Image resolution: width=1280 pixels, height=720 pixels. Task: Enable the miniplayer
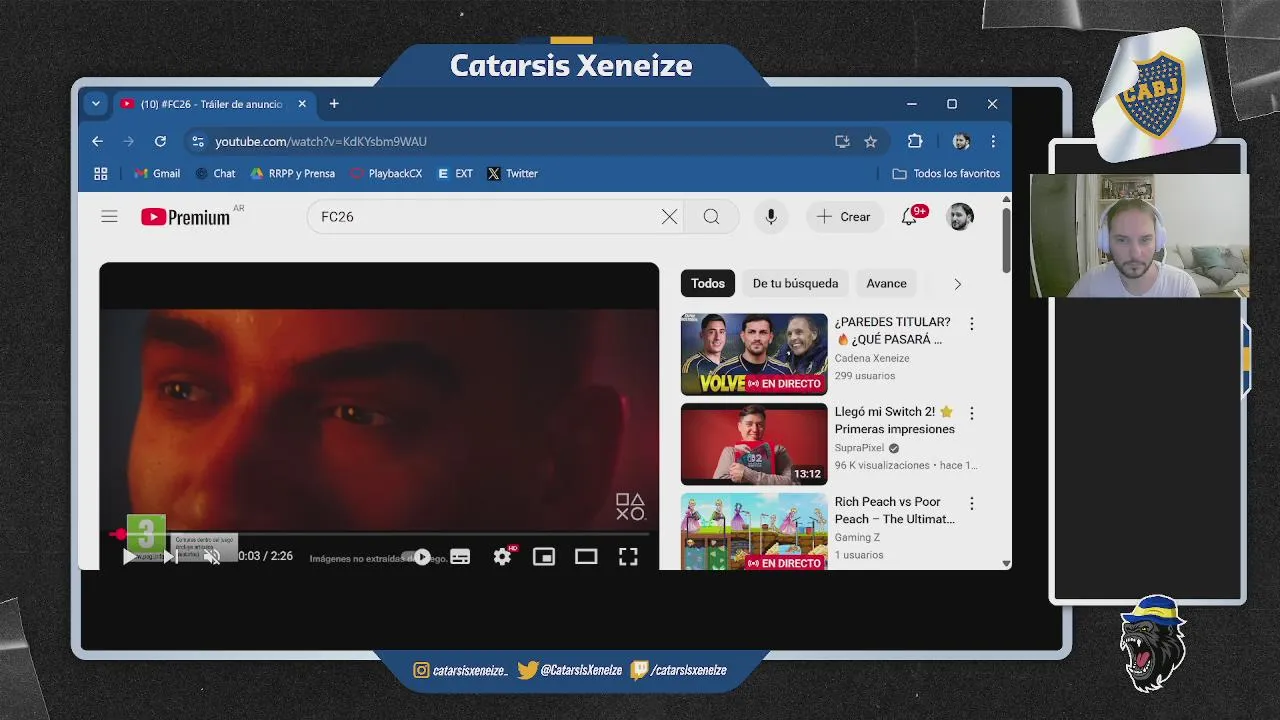(x=544, y=557)
